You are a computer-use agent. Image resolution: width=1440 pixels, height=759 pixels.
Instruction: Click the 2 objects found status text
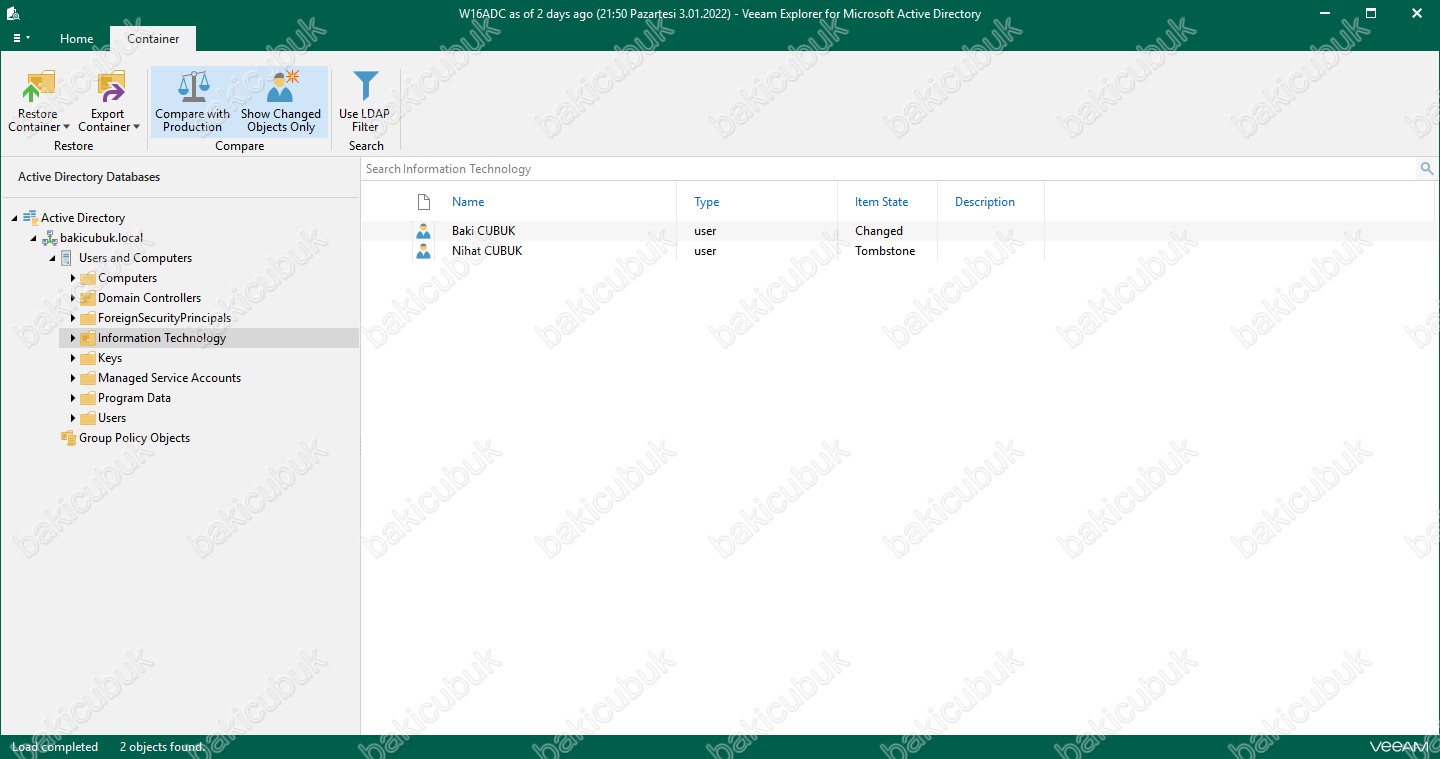click(x=161, y=747)
